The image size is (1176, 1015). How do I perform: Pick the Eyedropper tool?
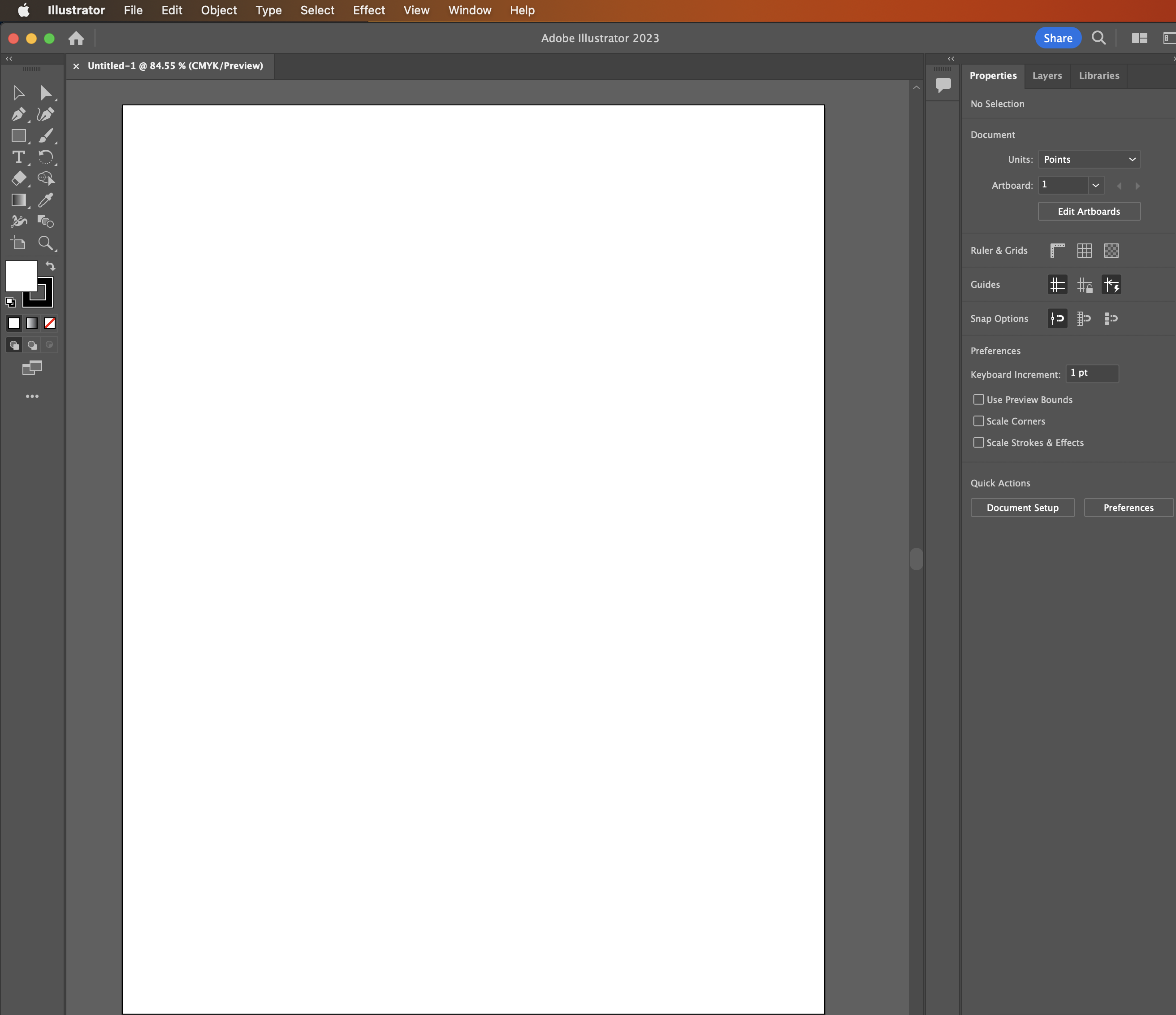coord(45,200)
